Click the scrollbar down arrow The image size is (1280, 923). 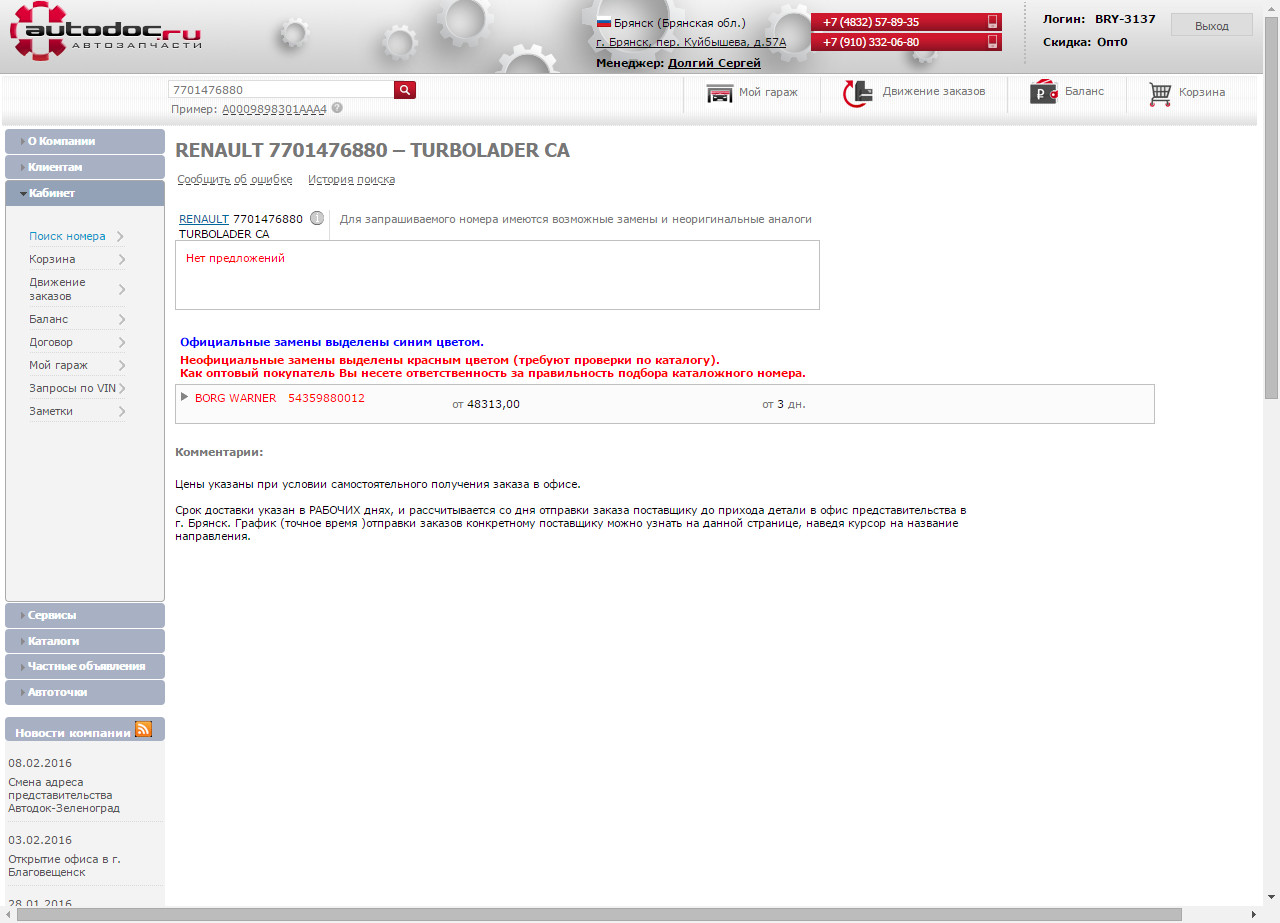point(1271,898)
